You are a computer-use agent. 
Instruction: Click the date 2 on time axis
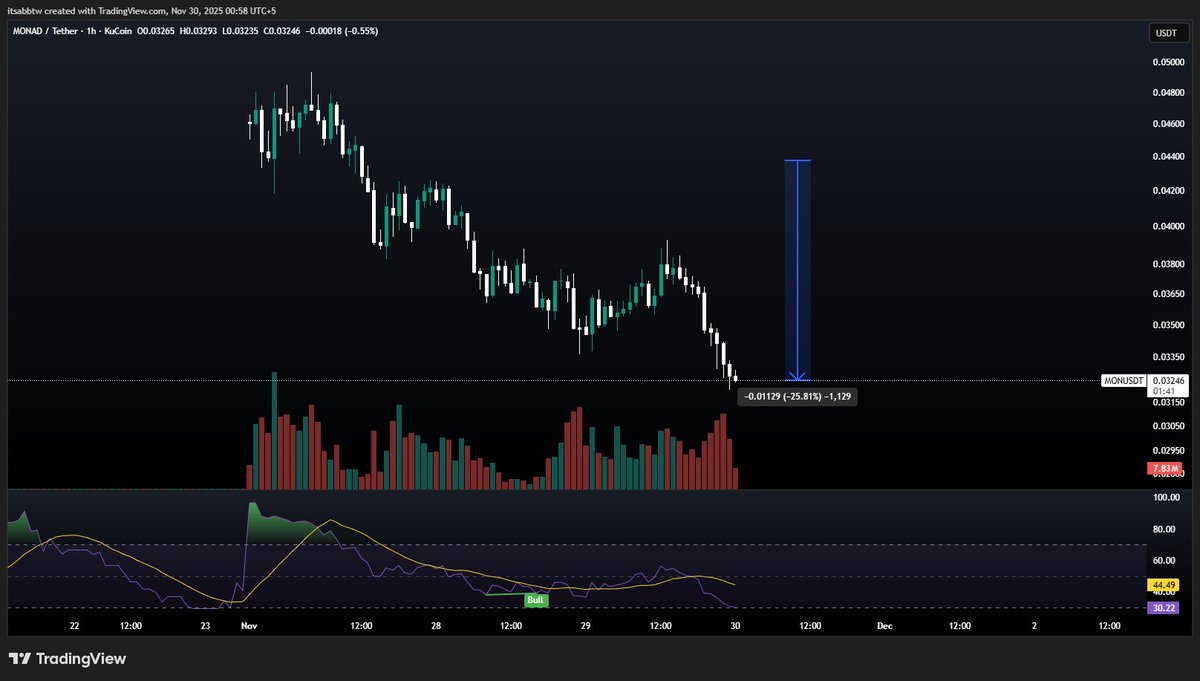(1034, 626)
